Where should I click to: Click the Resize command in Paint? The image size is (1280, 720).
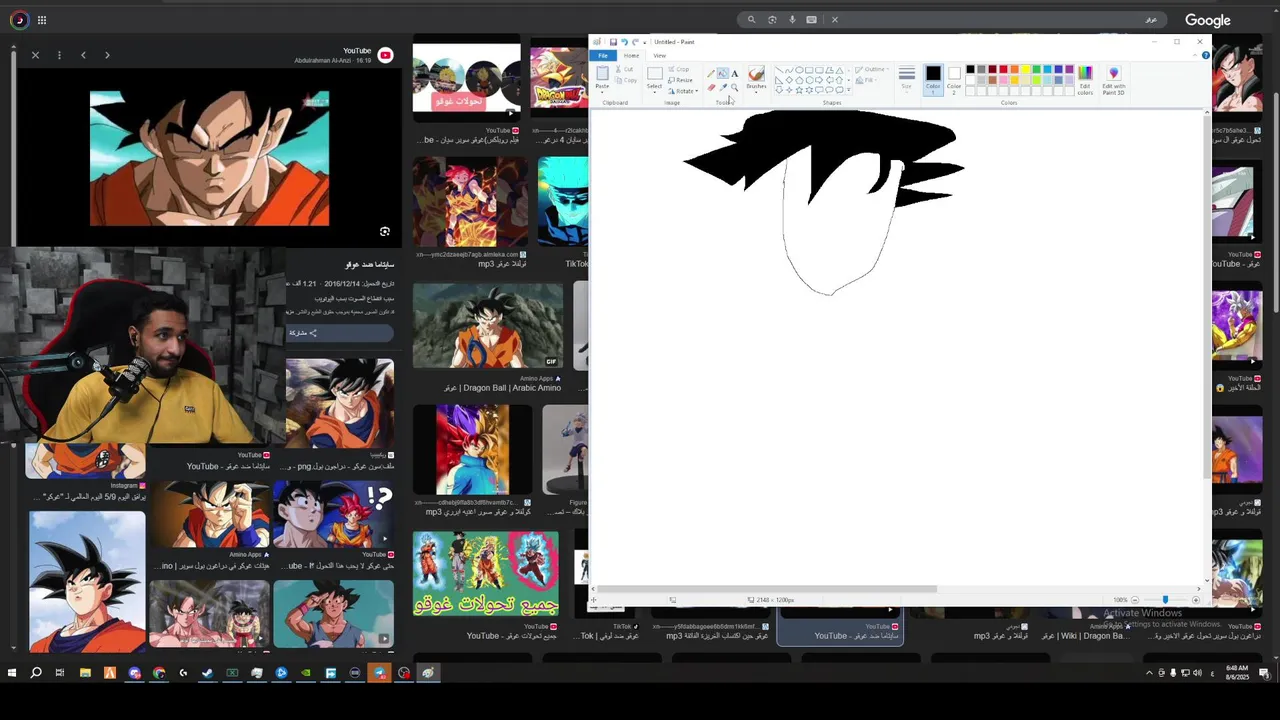coord(681,80)
